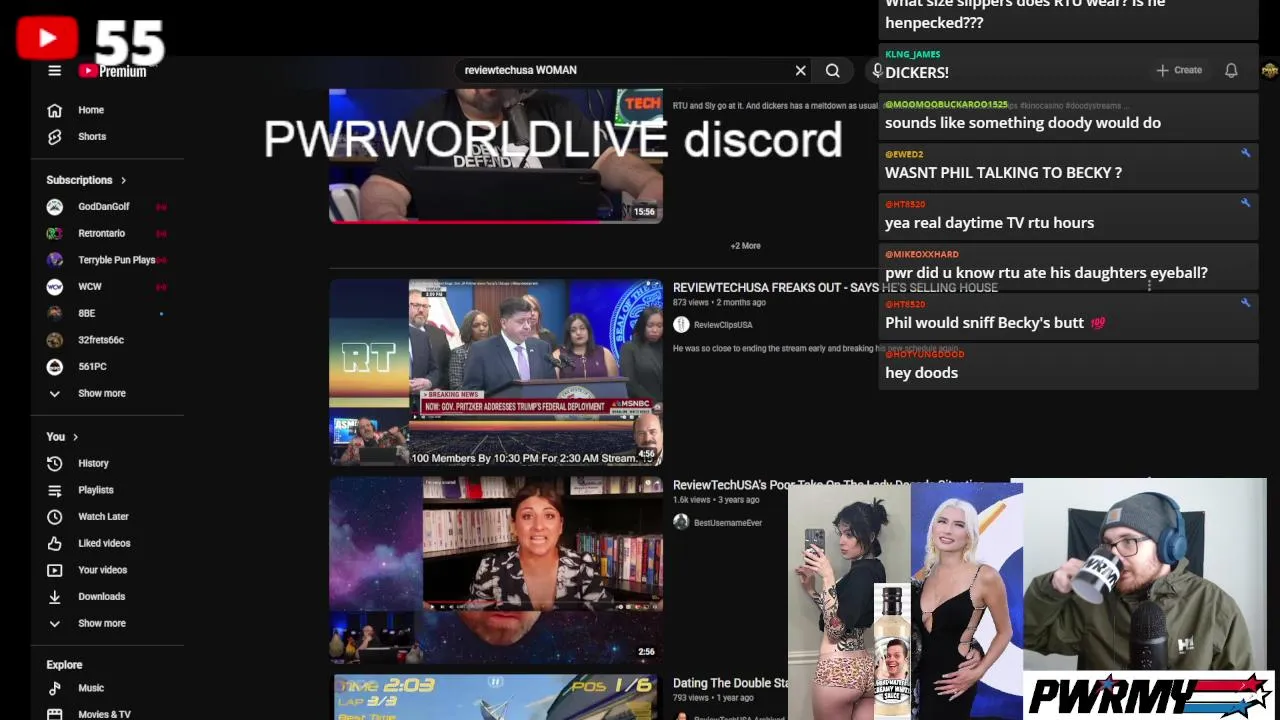Click the YouTube play logo in stream overlay

pyautogui.click(x=47, y=38)
